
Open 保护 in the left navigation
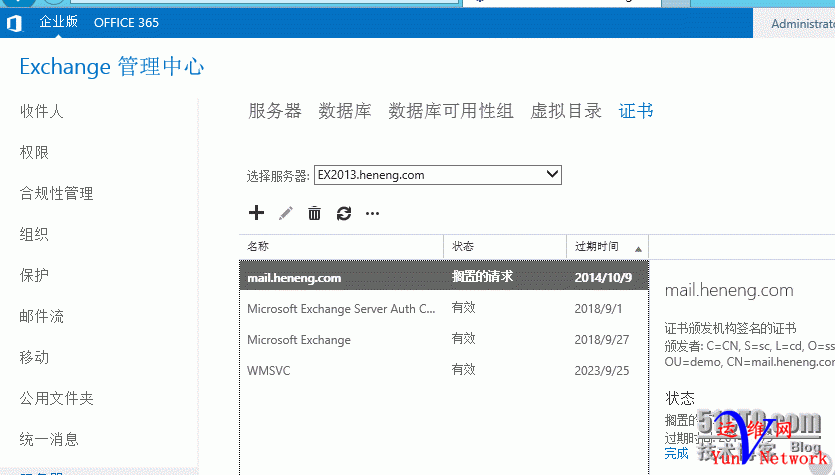34,275
